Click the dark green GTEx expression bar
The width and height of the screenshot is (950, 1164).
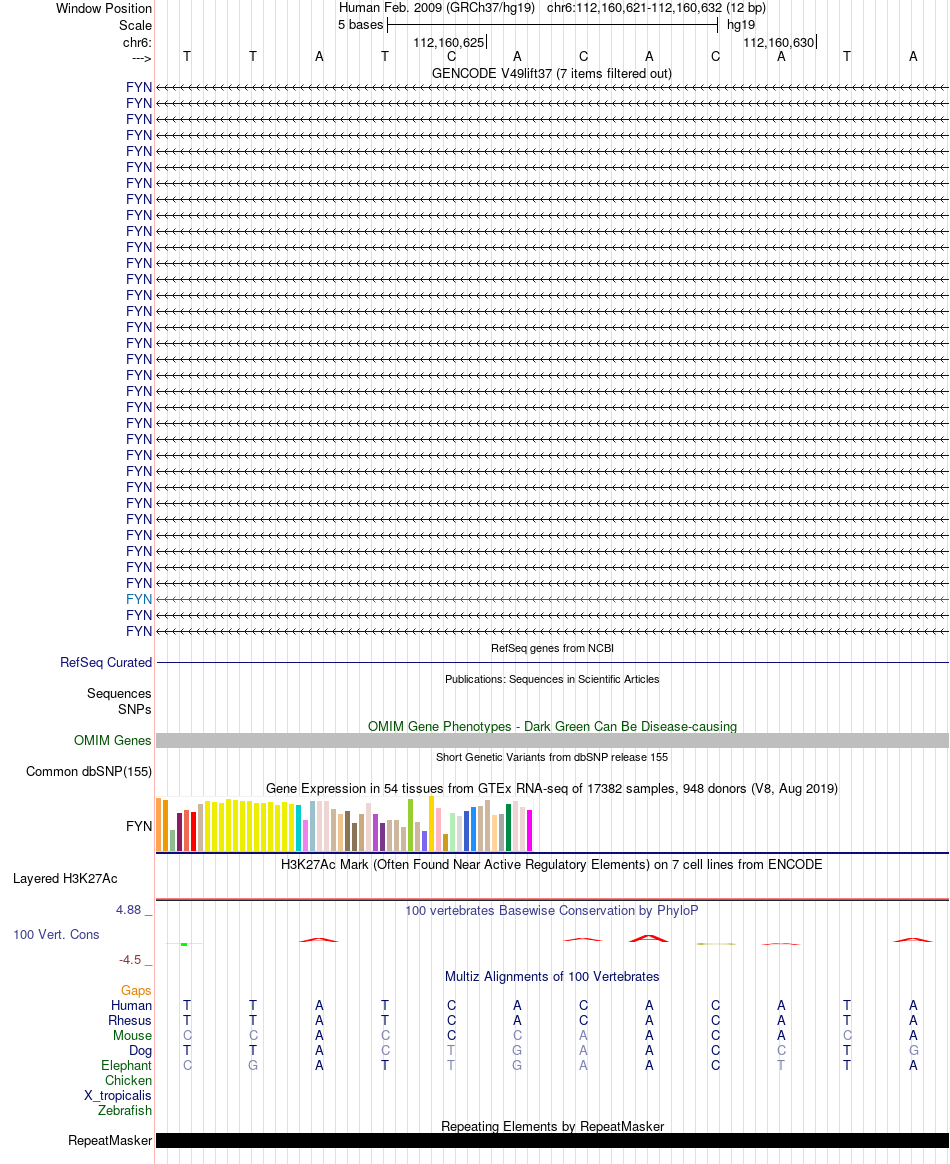point(508,827)
